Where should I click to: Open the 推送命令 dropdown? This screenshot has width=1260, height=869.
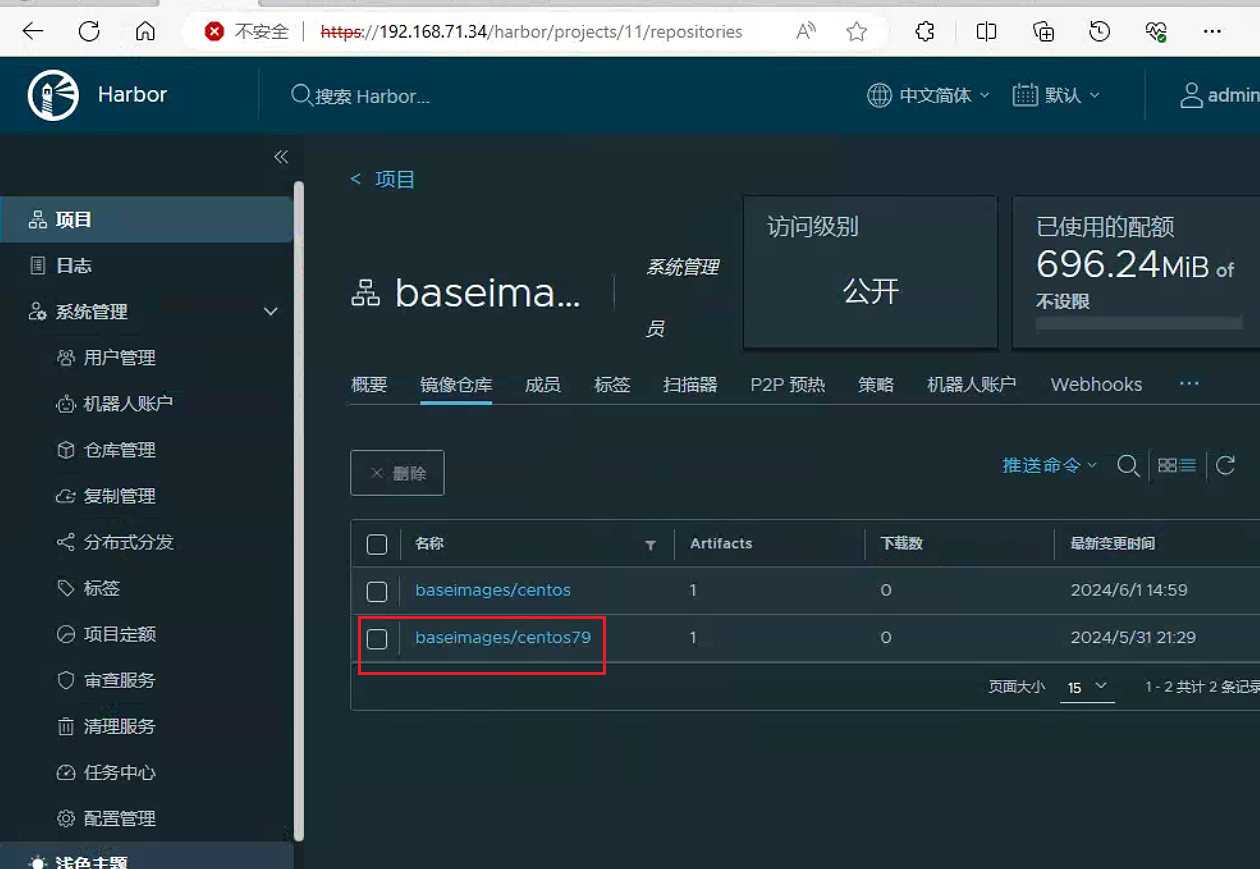pyautogui.click(x=1050, y=465)
